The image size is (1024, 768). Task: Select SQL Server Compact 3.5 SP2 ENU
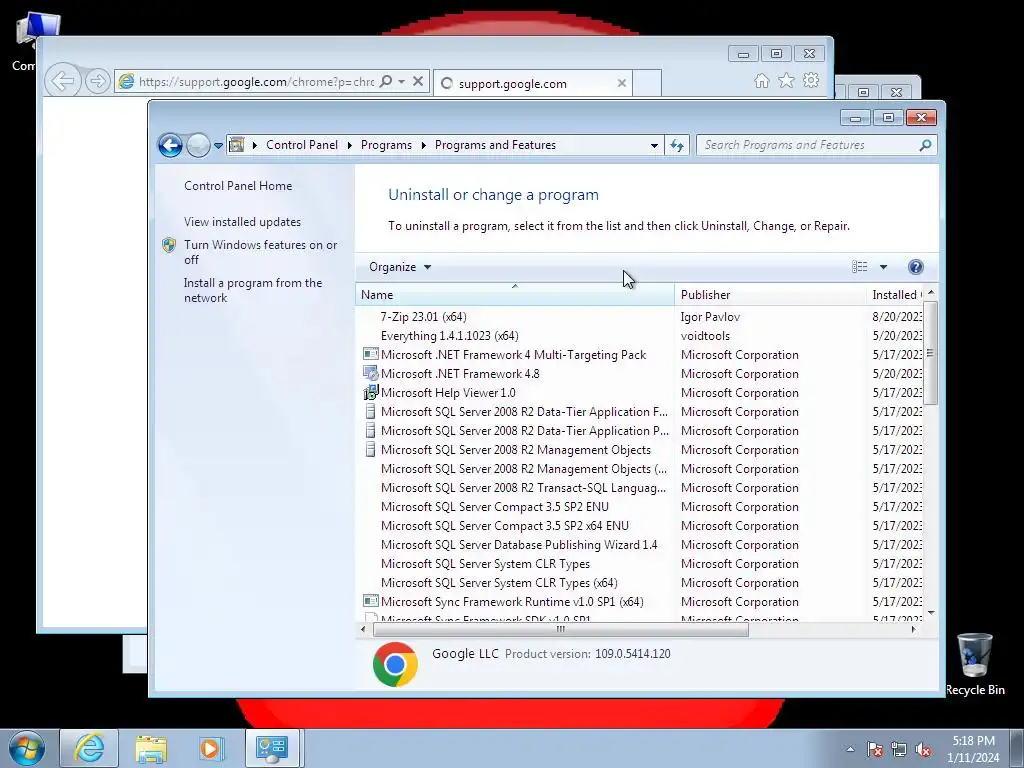click(x=494, y=507)
